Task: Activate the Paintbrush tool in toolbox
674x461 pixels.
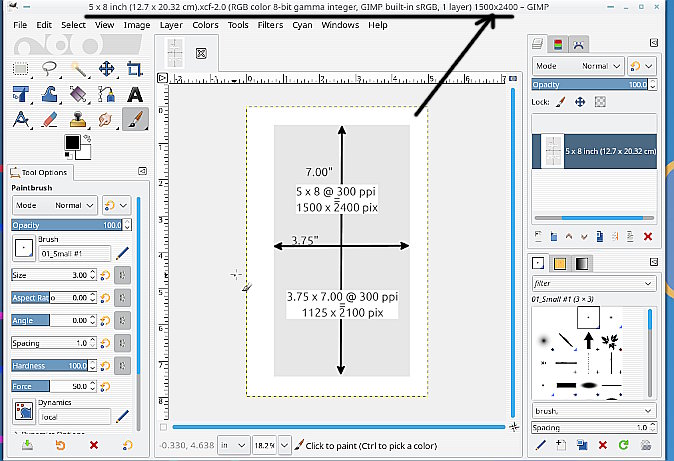Action: 134,119
